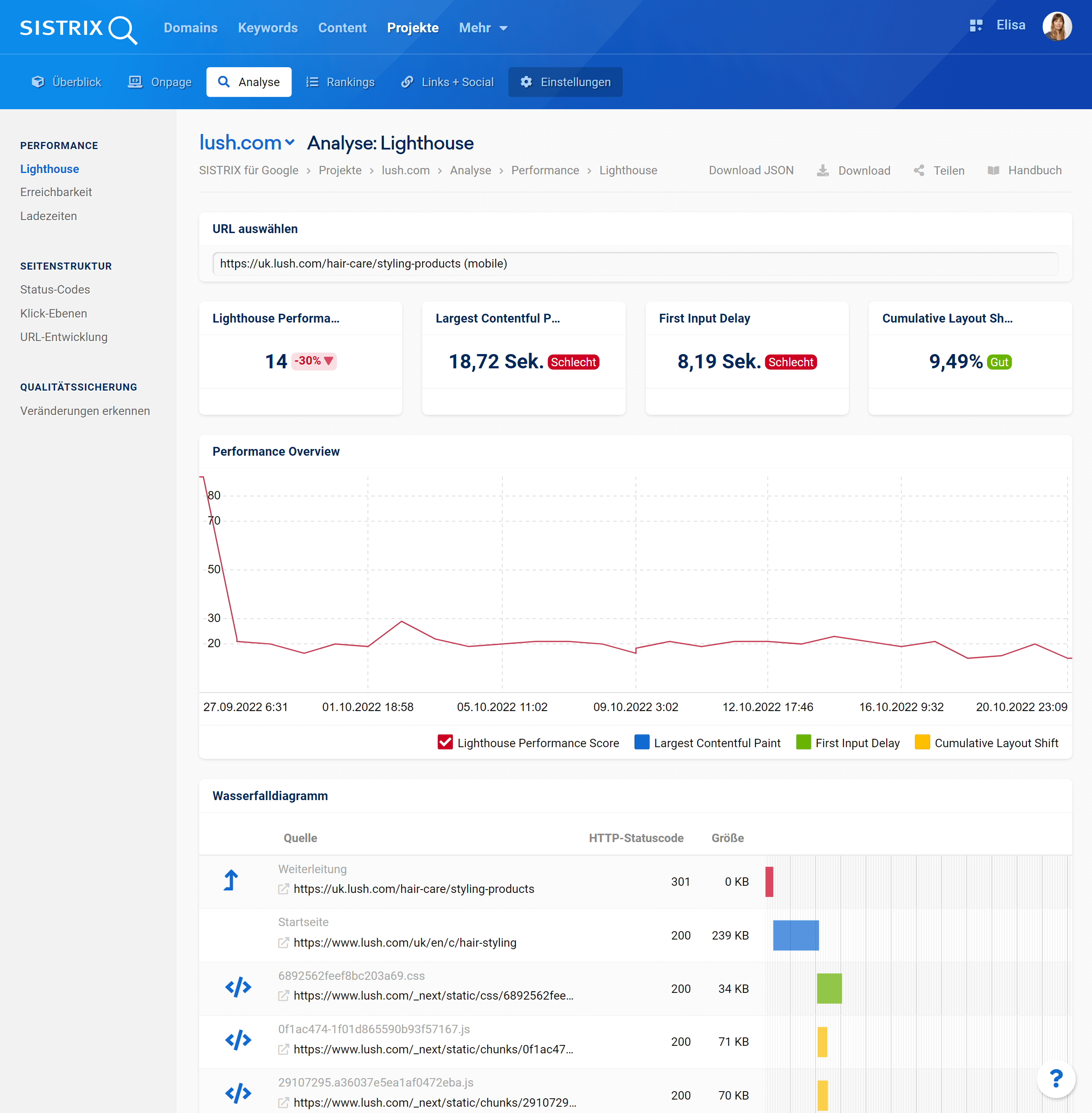The image size is (1092, 1113).
Task: Toggle Cumulative Layout Shift series
Action: click(x=922, y=742)
